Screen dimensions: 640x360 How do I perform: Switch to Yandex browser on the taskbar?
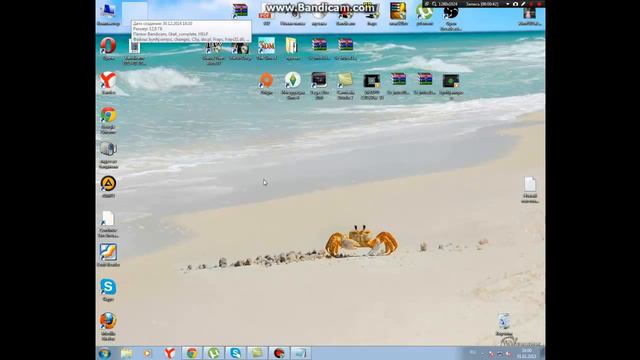(169, 353)
